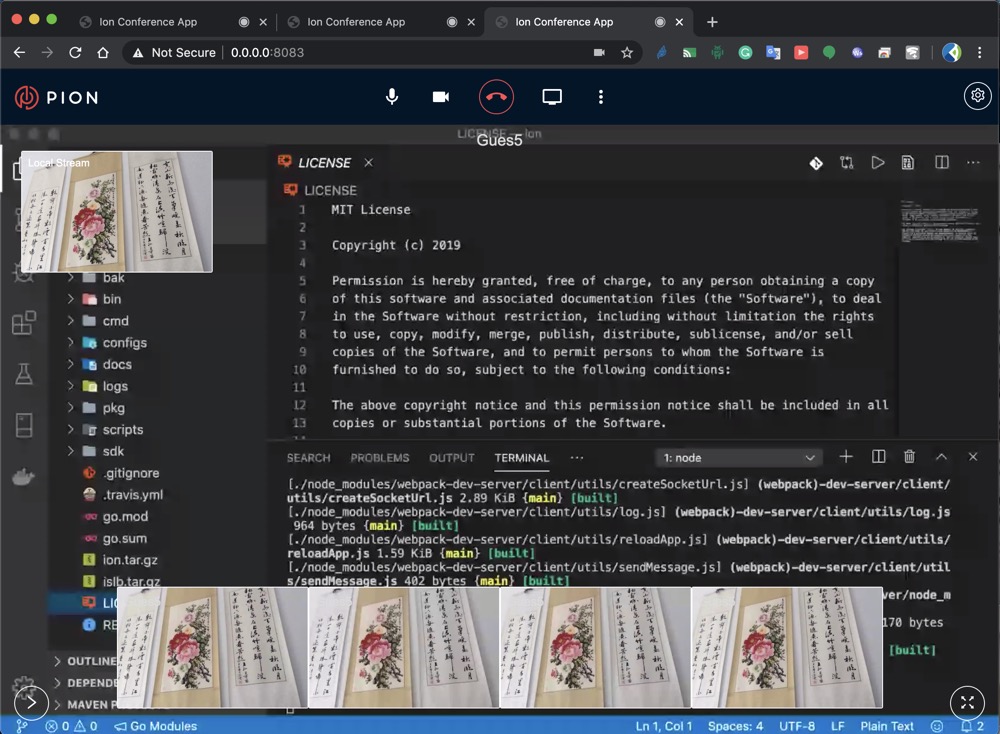Click the compare changes icon in editor toolbar
1000x734 pixels.
[846, 163]
